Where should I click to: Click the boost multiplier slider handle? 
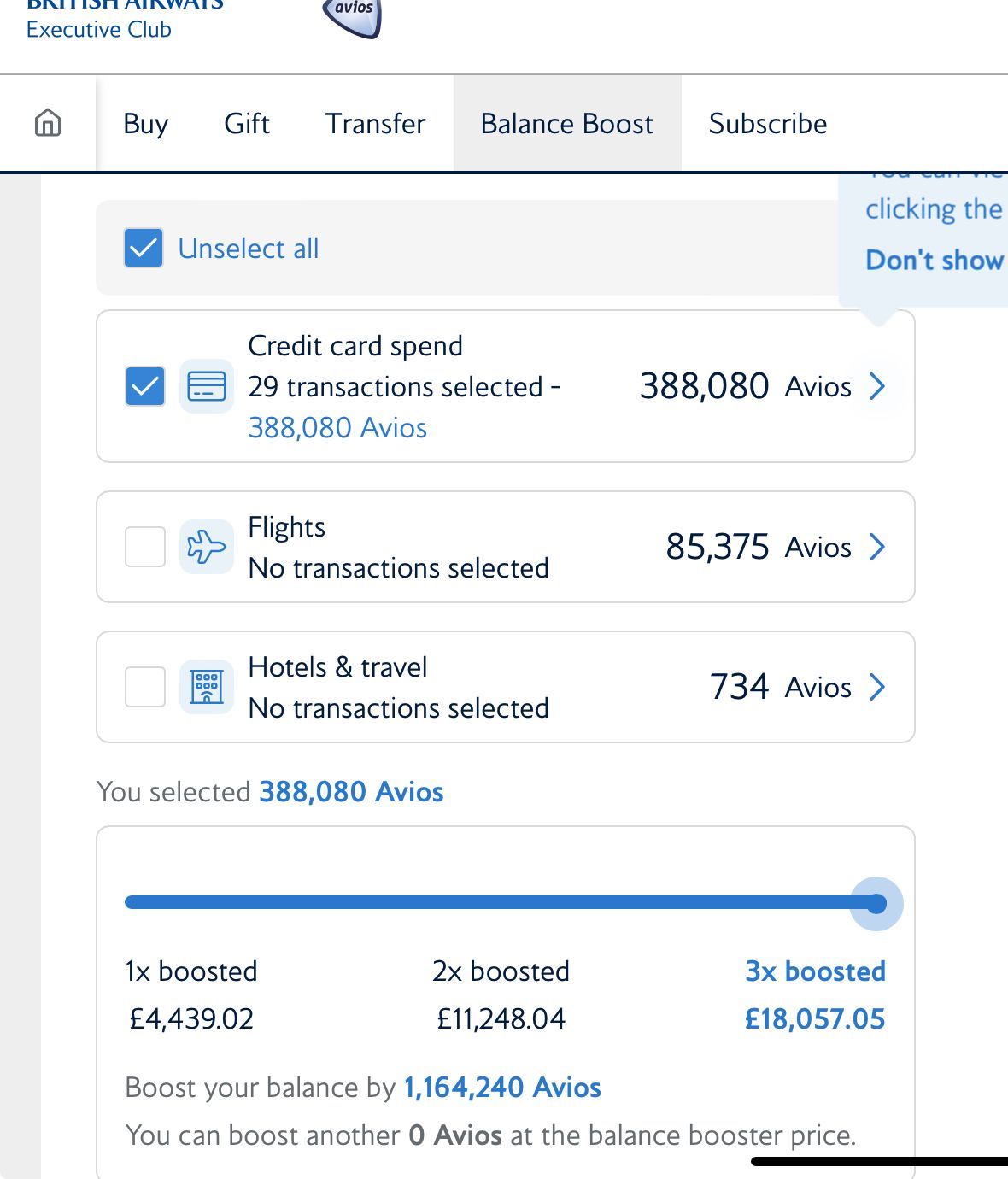(876, 904)
